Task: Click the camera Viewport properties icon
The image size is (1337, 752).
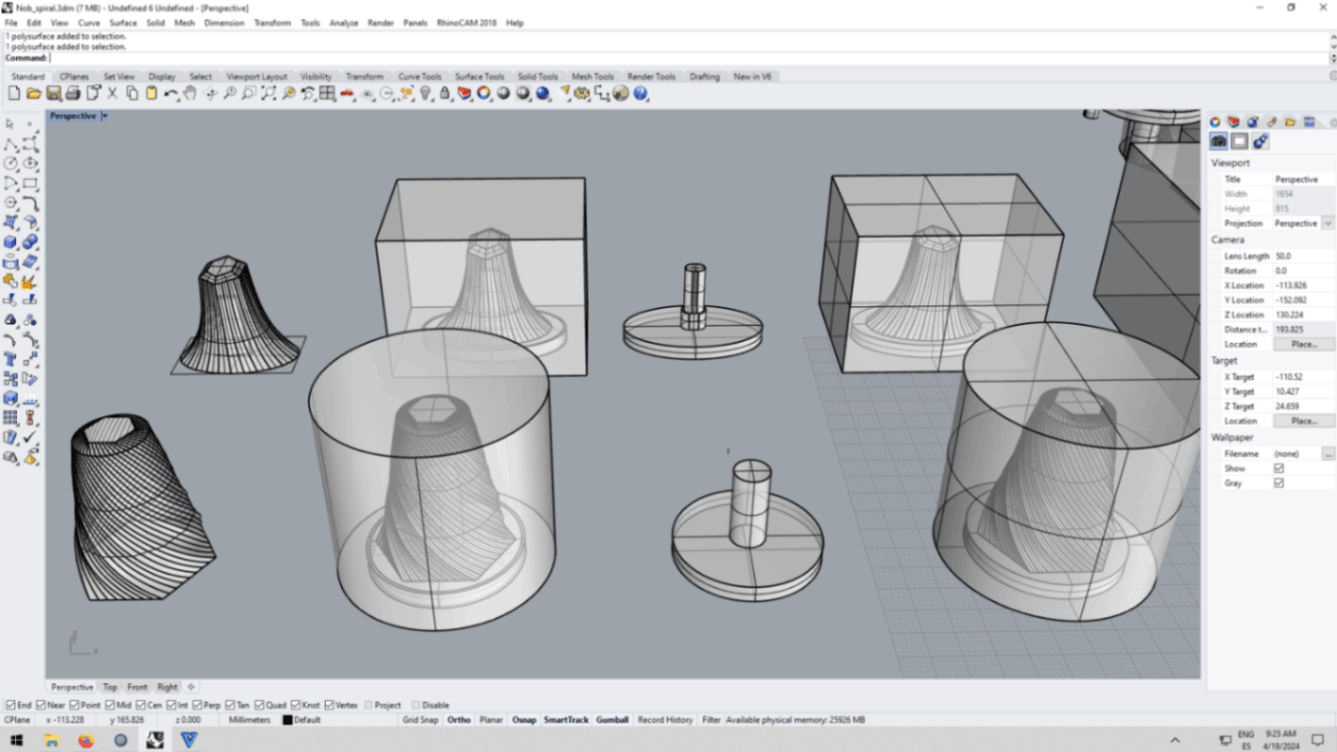Action: click(1218, 141)
